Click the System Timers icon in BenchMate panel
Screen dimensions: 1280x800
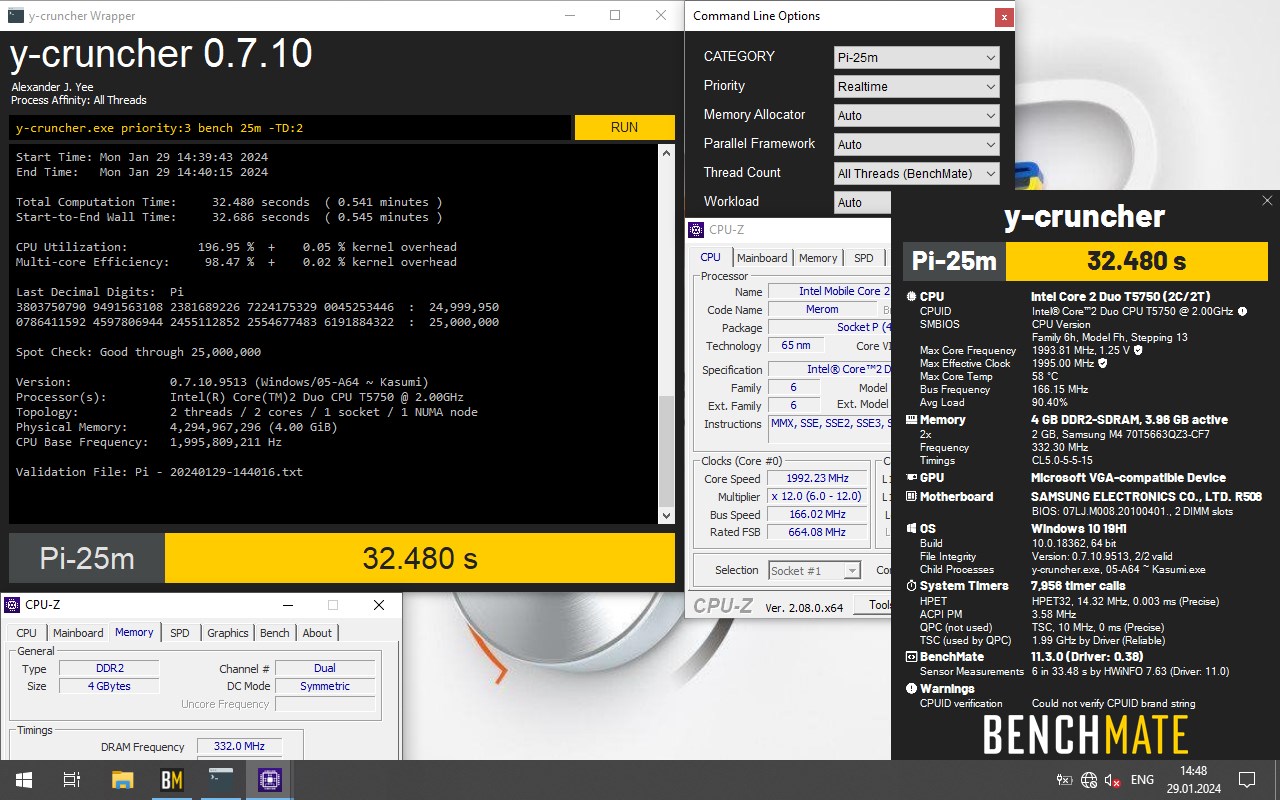coord(911,586)
